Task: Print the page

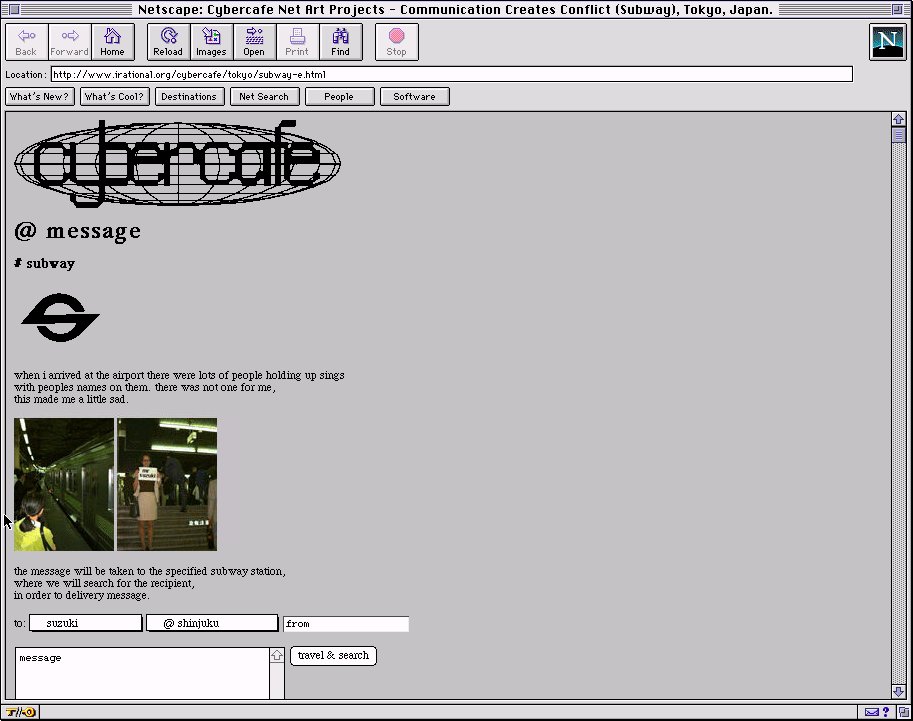Action: (298, 42)
